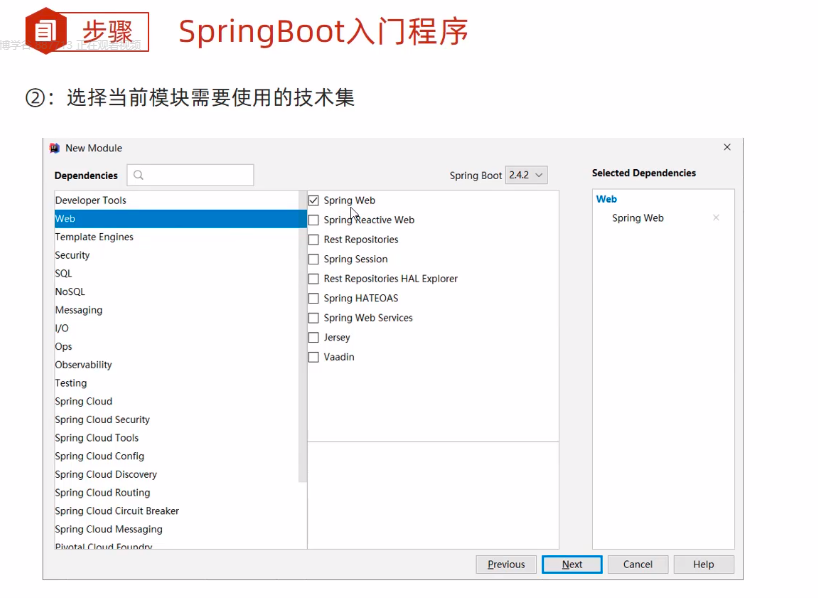
Task: Open the Observability category
Action: coord(177,365)
